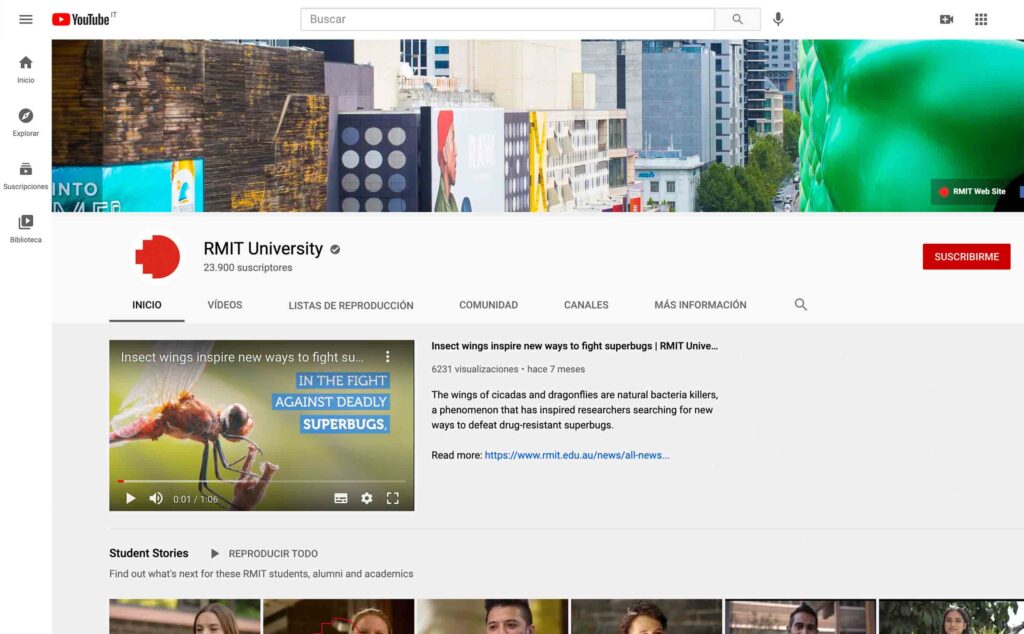This screenshot has height=634, width=1024.
Task: Mute the featured video volume
Action: point(155,498)
